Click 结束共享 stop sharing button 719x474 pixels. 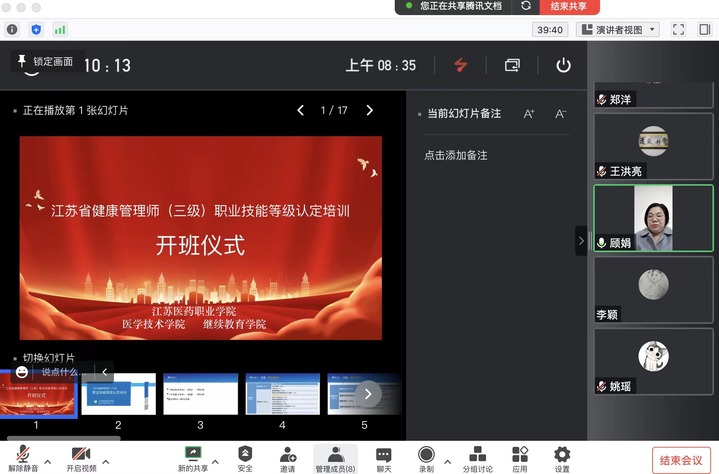(x=567, y=6)
